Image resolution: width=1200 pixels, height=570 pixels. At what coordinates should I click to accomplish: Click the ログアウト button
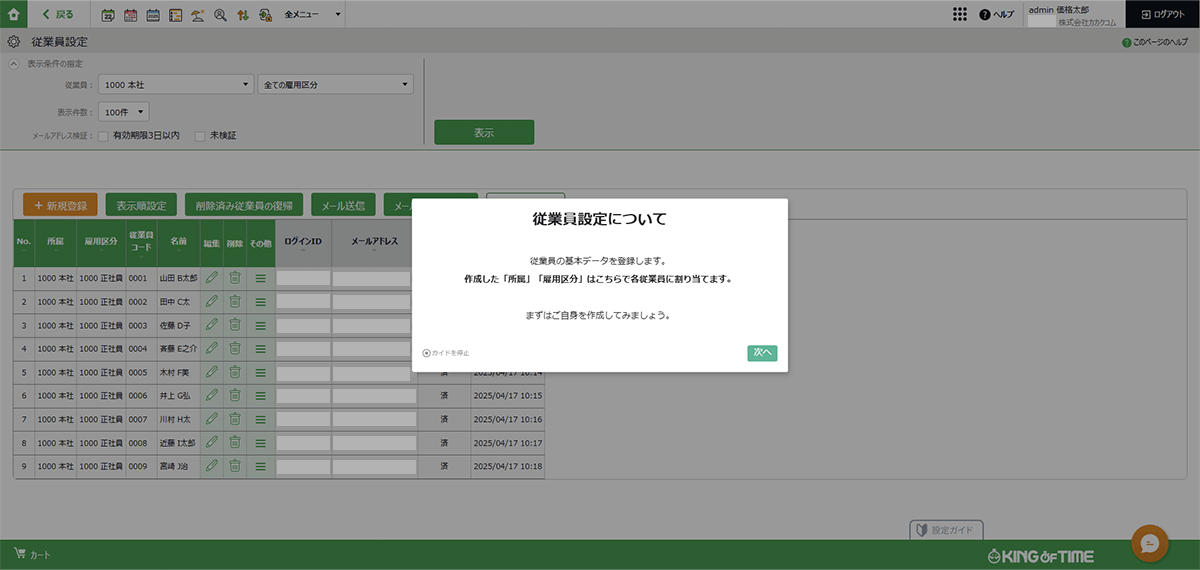pos(1162,14)
